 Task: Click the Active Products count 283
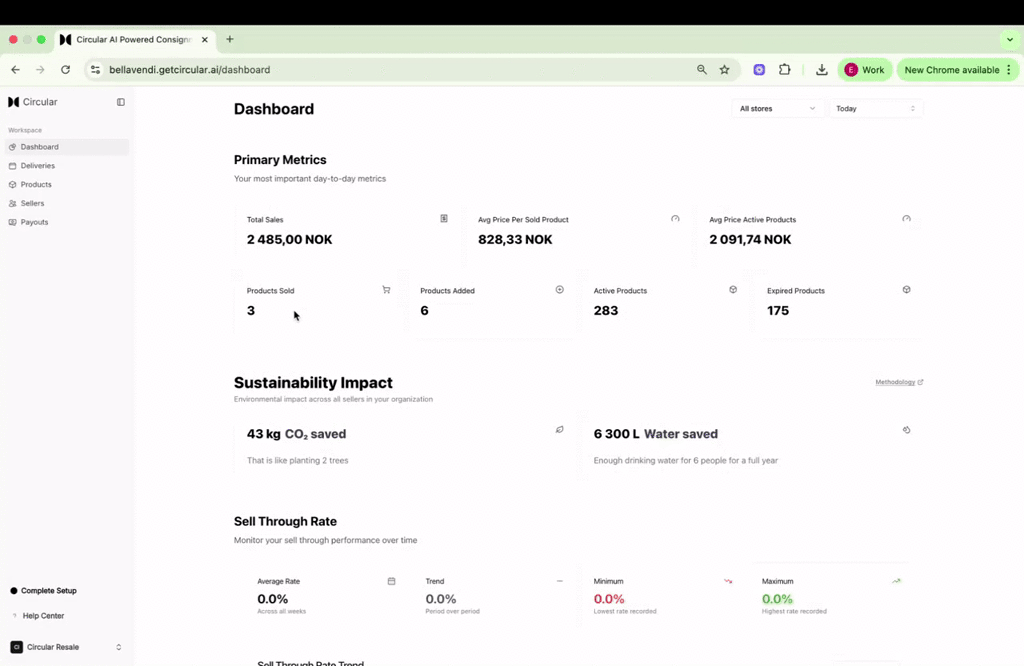click(x=605, y=311)
